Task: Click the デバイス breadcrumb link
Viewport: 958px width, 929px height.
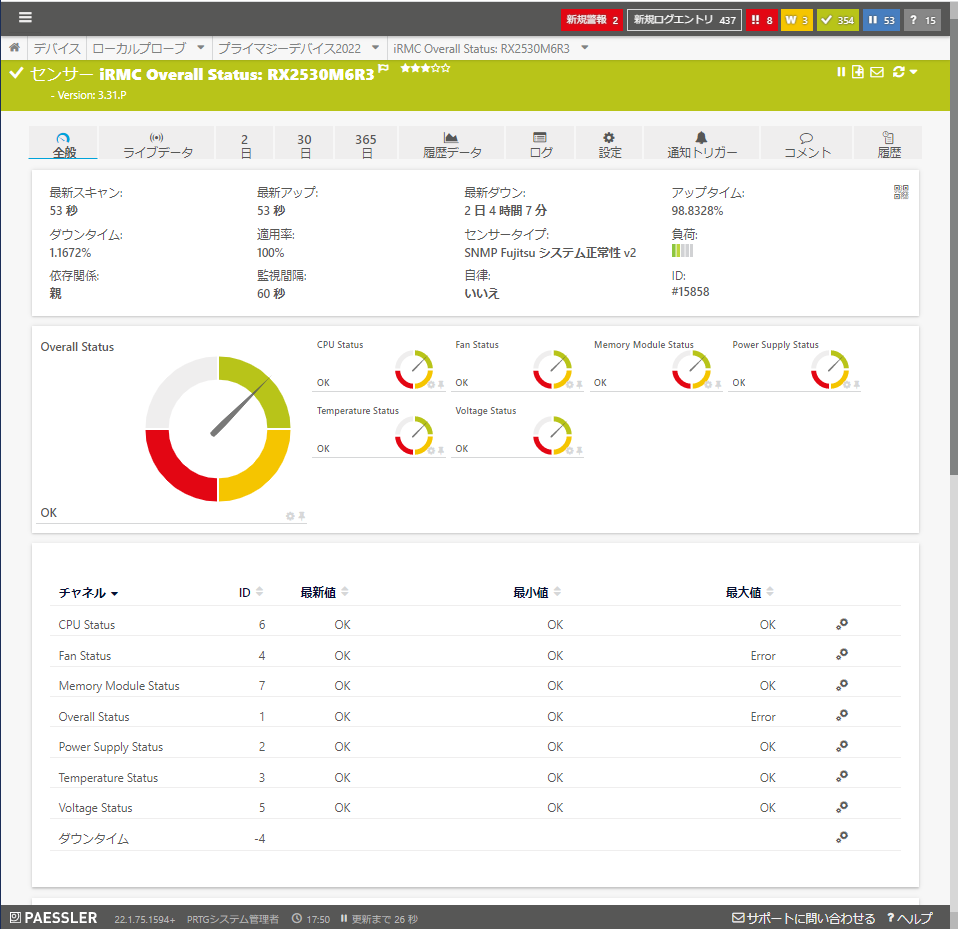Action: pos(56,48)
